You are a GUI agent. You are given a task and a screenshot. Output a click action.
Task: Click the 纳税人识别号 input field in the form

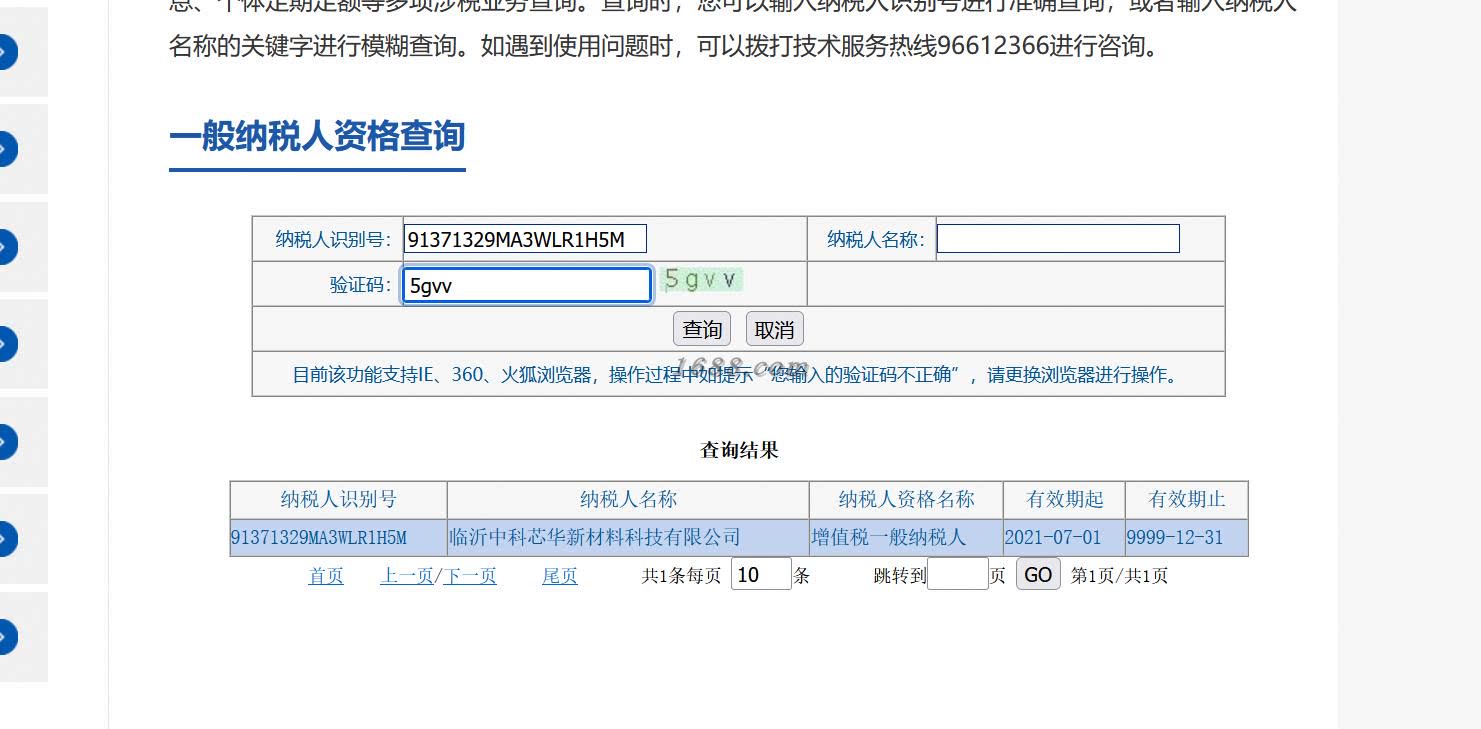(x=525, y=239)
